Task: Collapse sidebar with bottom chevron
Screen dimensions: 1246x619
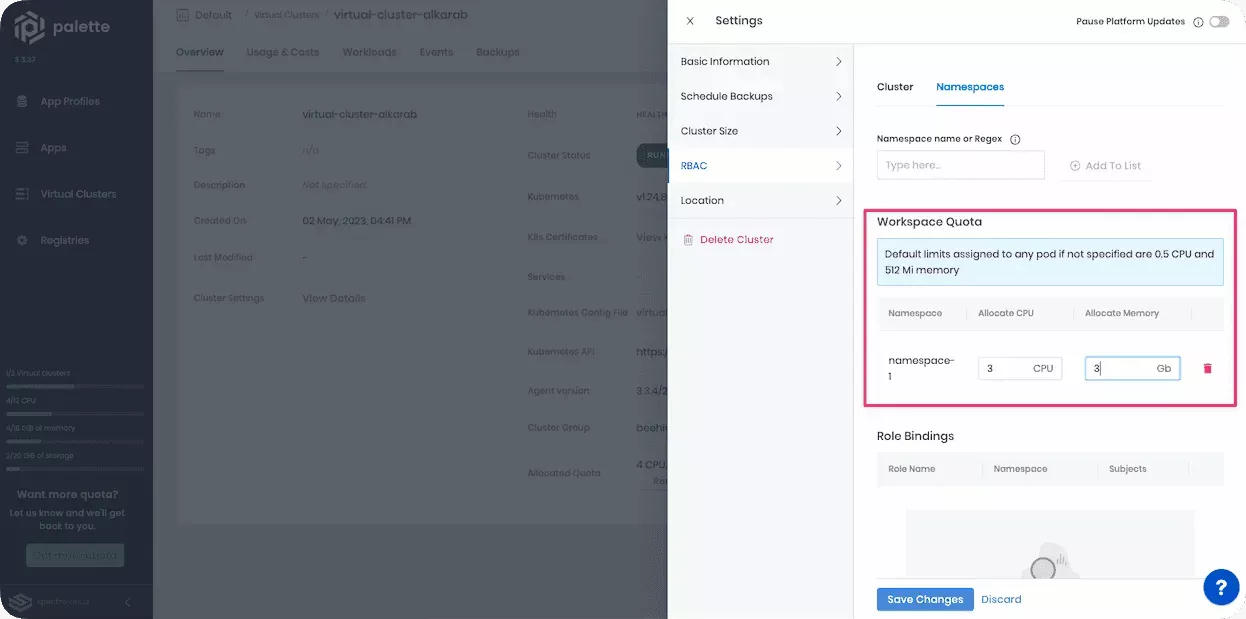Action: (x=127, y=602)
